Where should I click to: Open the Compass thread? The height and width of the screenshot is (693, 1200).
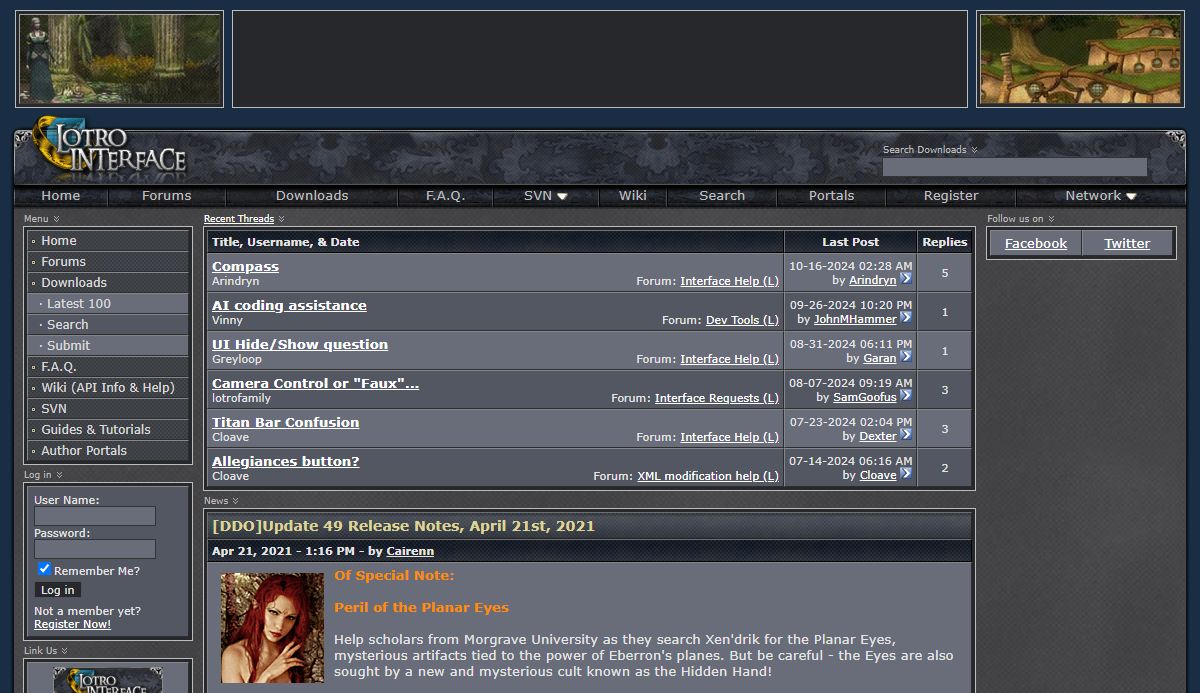pos(245,266)
